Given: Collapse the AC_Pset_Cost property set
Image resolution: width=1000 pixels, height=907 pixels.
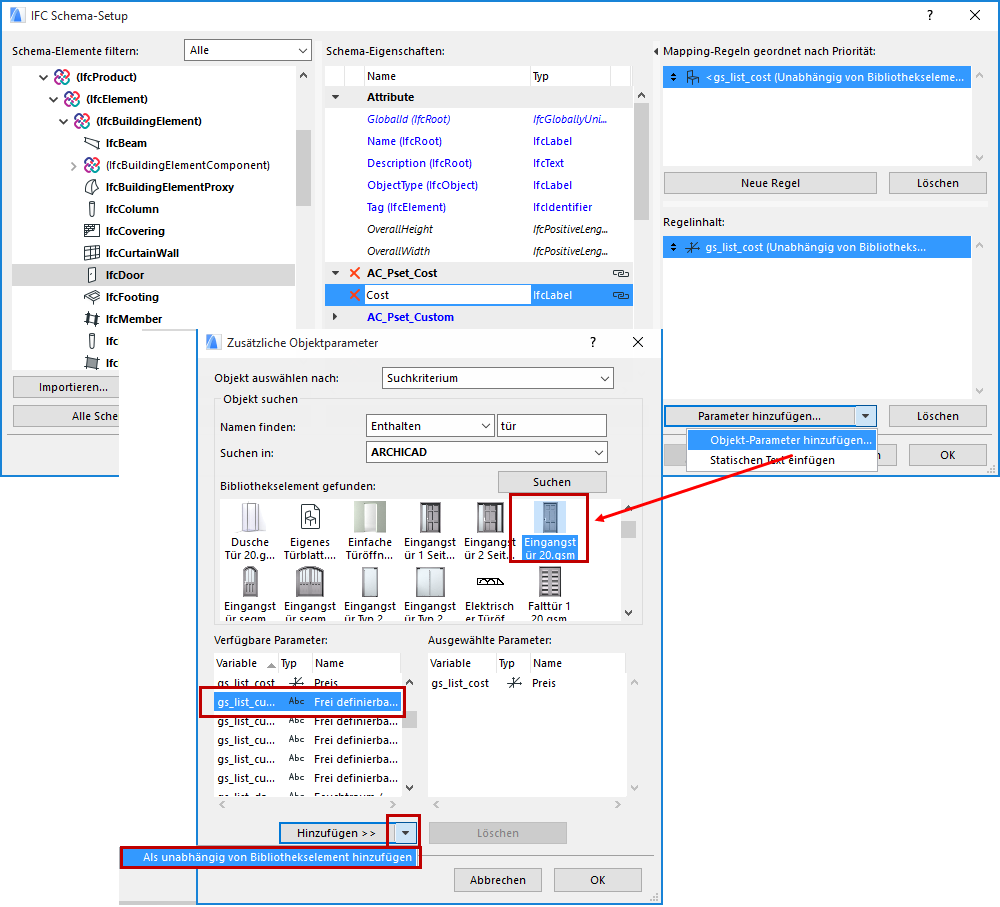Looking at the screenshot, I should (x=335, y=273).
